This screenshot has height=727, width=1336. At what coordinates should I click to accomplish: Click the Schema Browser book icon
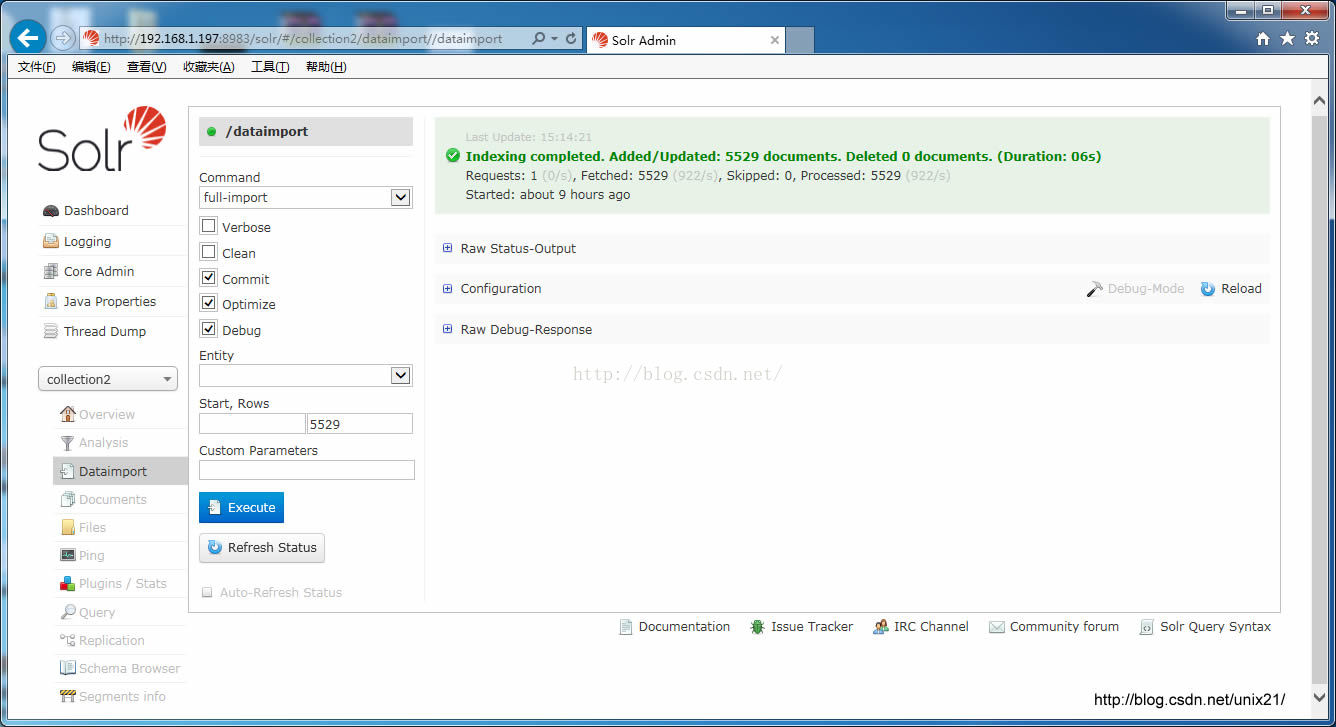[x=67, y=668]
